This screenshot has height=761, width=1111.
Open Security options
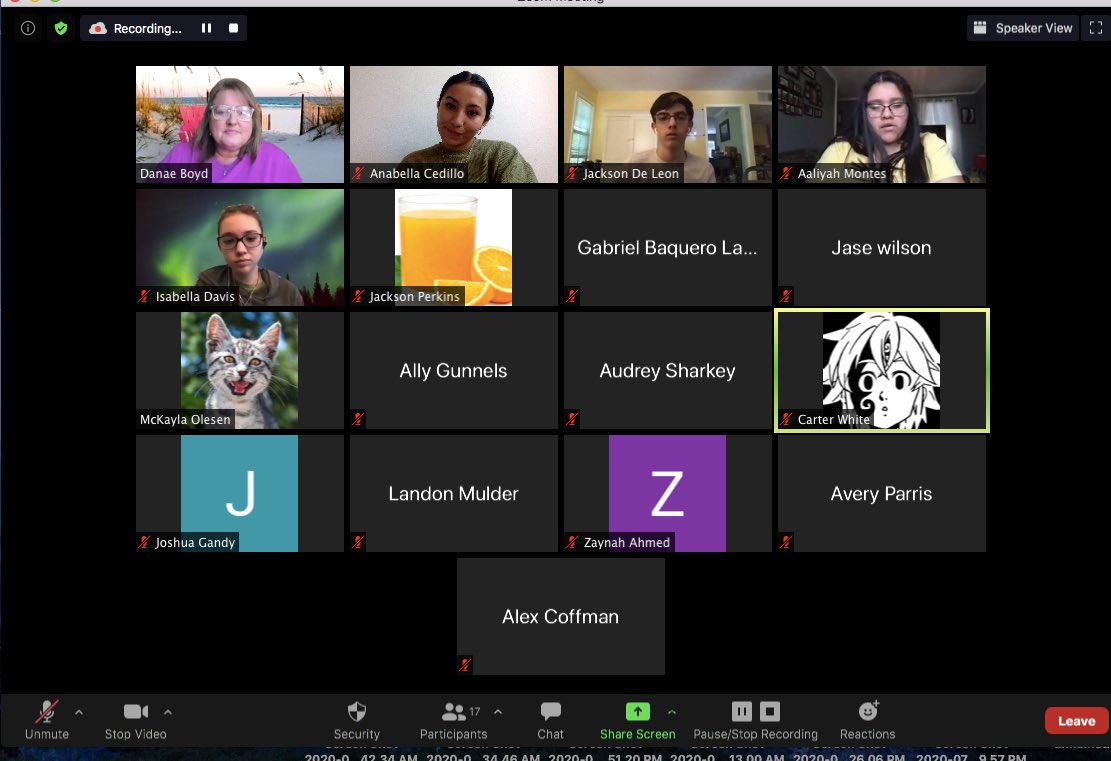(x=356, y=720)
